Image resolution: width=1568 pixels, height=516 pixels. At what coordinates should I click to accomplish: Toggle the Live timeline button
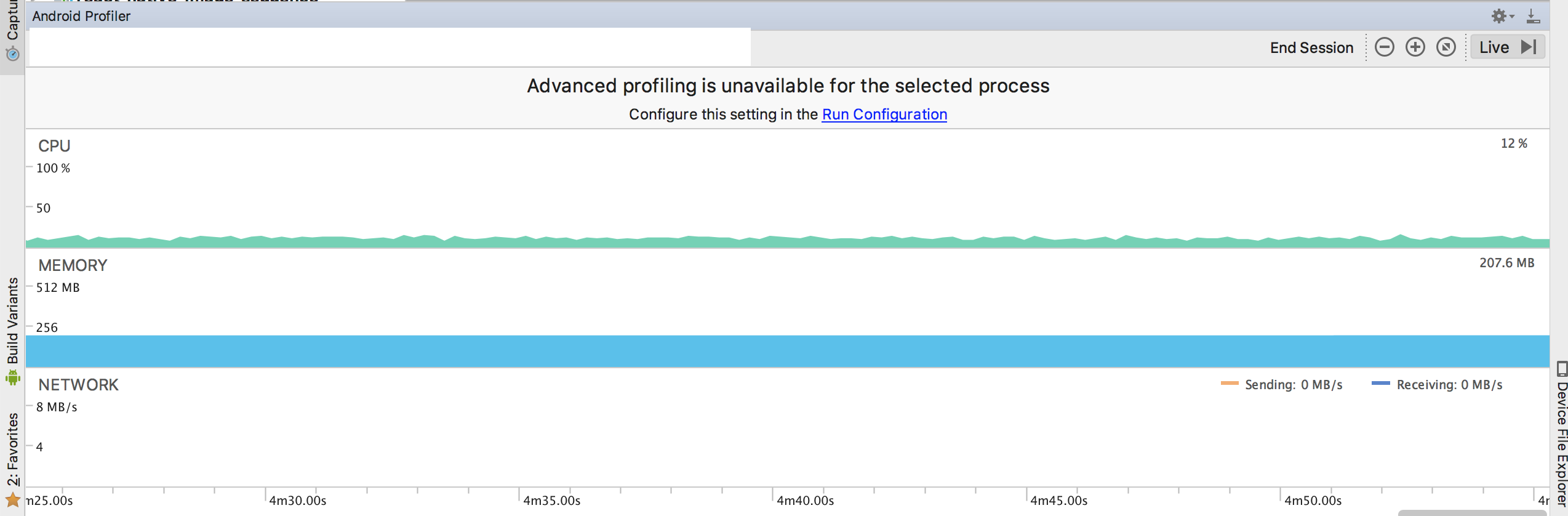(1508, 47)
